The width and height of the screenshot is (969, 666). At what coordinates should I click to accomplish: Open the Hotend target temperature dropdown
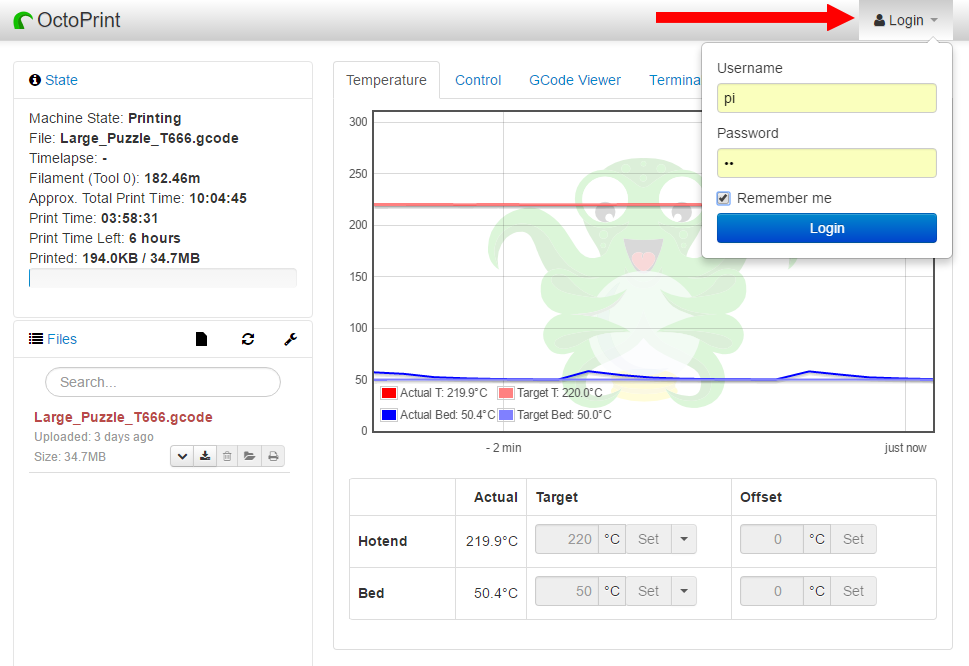683,539
